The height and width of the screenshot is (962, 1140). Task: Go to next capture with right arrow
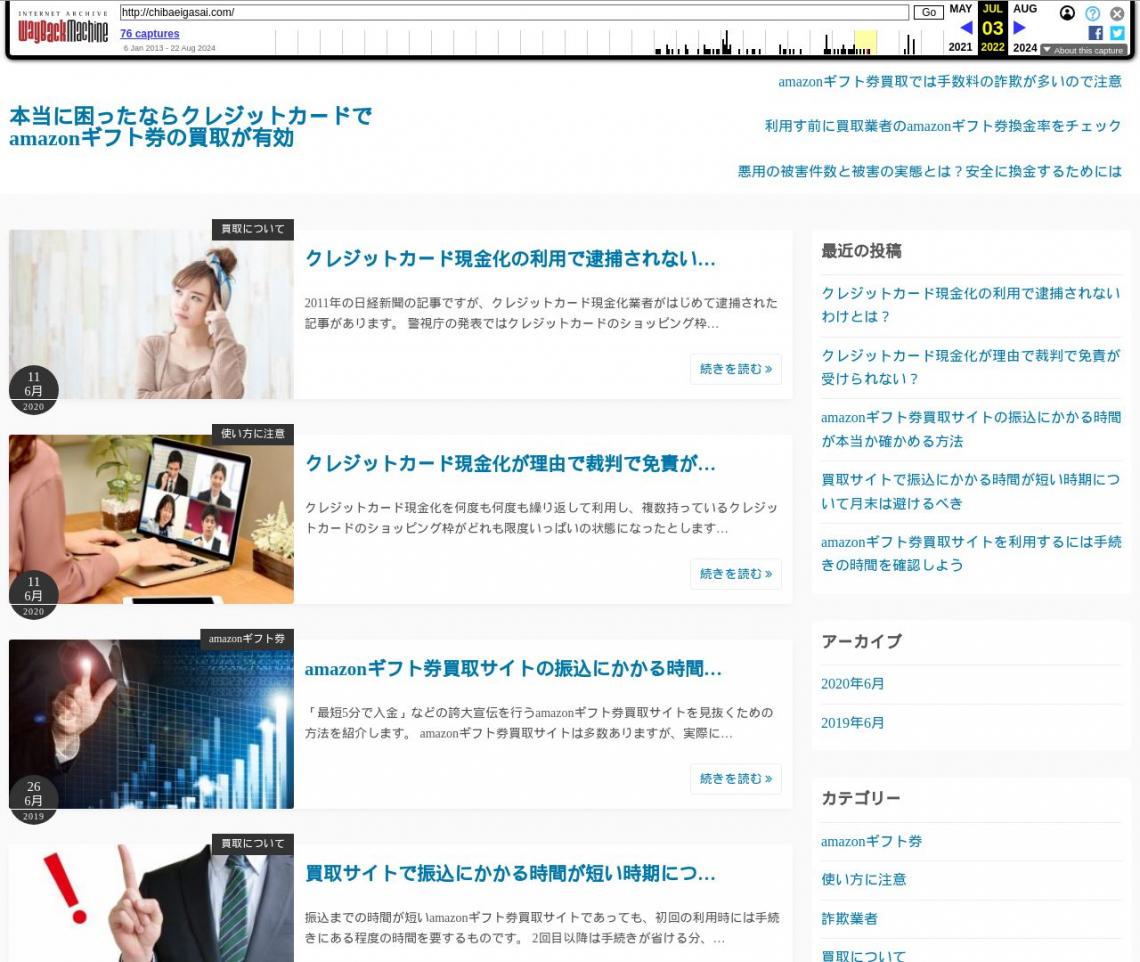1019,28
